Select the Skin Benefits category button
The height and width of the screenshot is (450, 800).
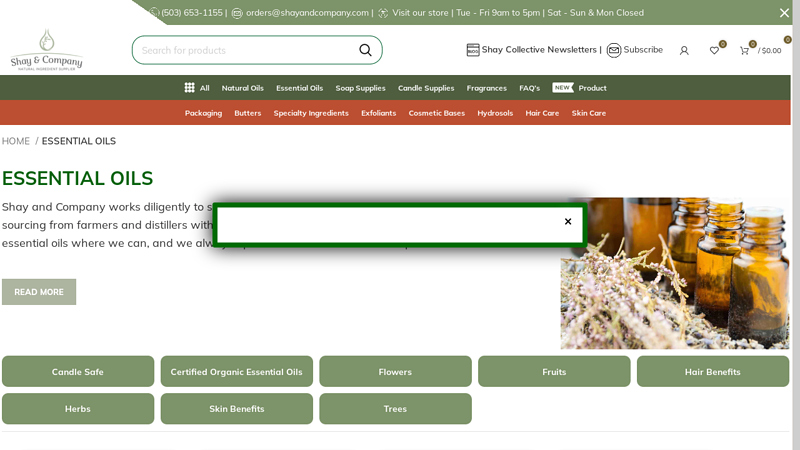coord(236,409)
